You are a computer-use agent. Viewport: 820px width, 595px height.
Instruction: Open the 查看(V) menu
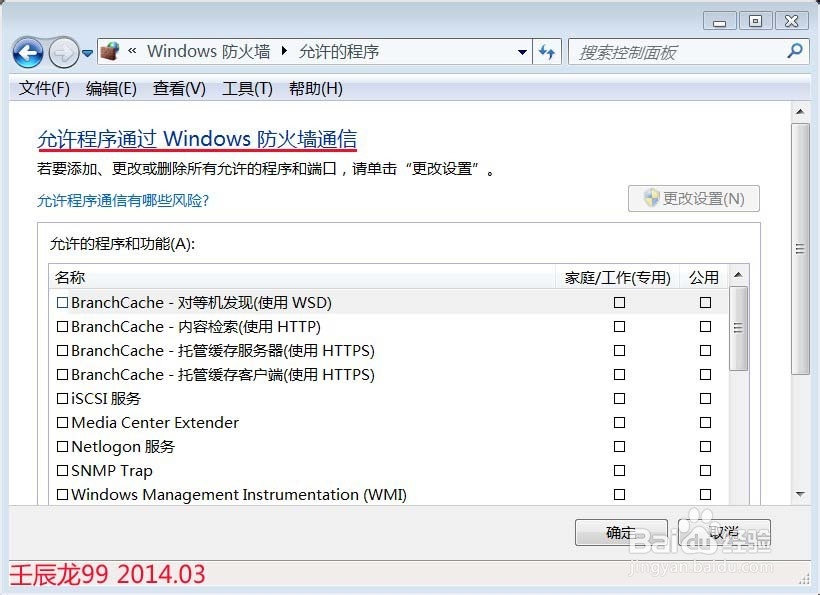[x=179, y=88]
